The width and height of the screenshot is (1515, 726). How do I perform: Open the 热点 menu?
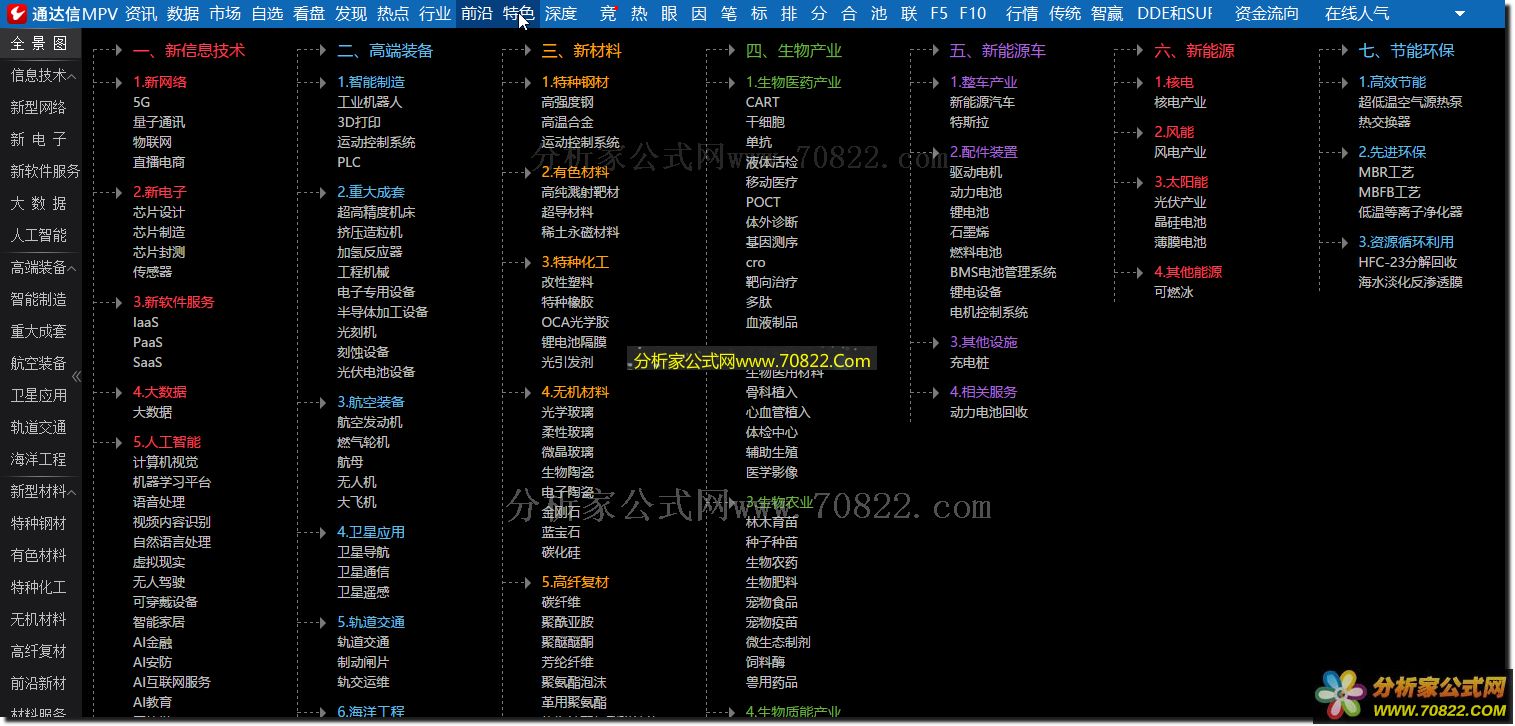(x=393, y=14)
